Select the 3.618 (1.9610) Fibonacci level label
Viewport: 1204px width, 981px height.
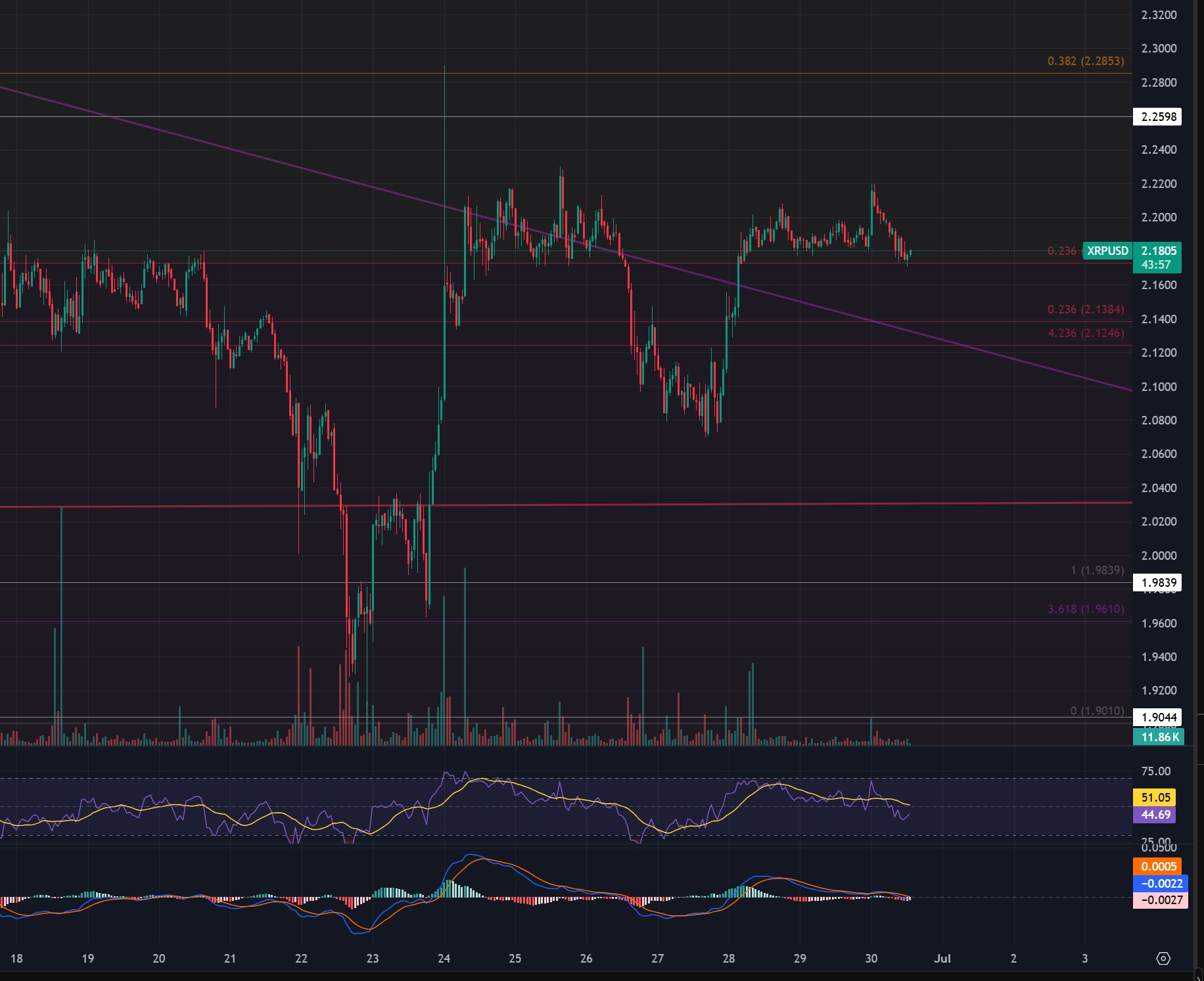[x=1086, y=609]
